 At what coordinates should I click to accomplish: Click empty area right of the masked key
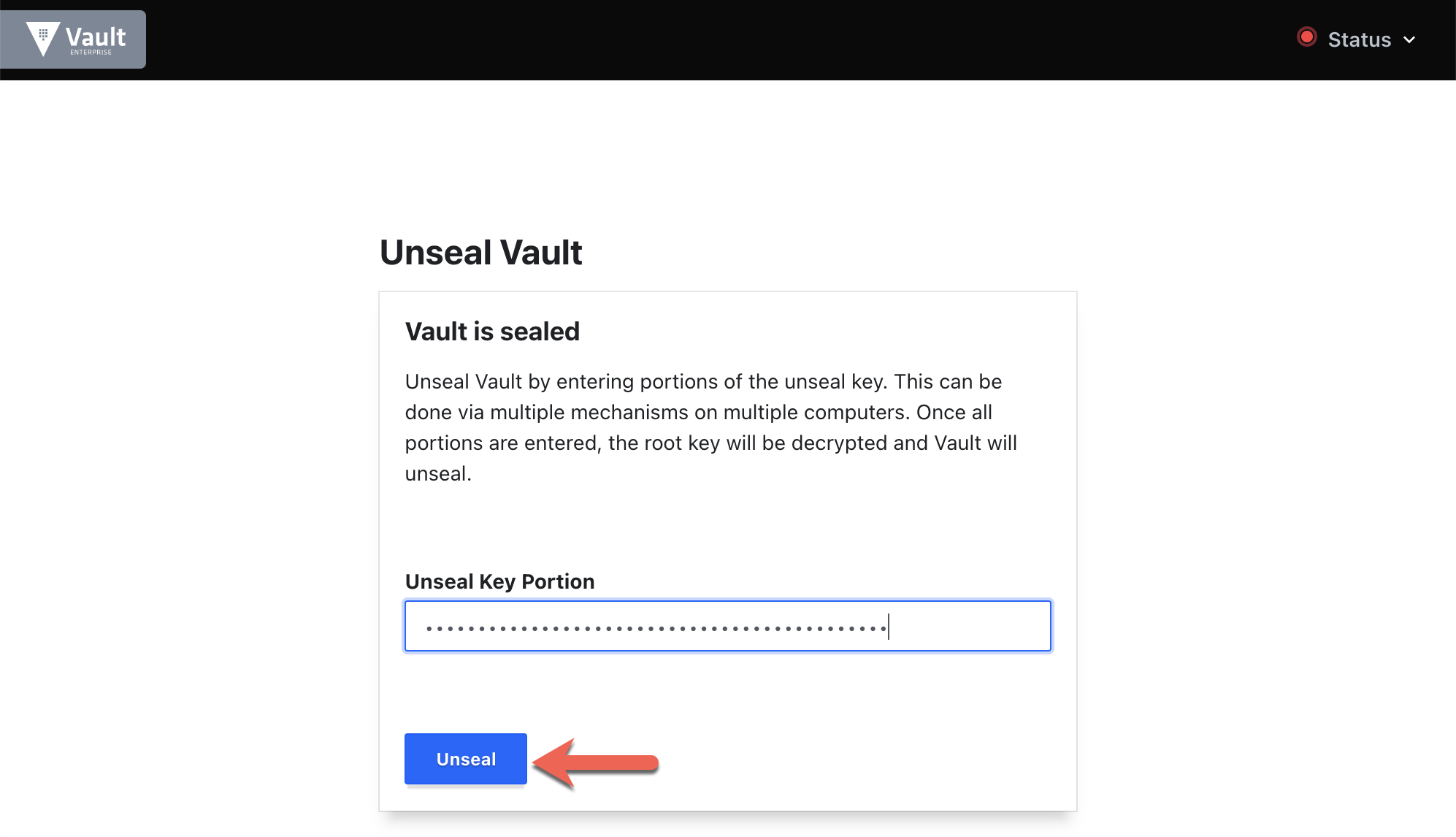(x=970, y=626)
